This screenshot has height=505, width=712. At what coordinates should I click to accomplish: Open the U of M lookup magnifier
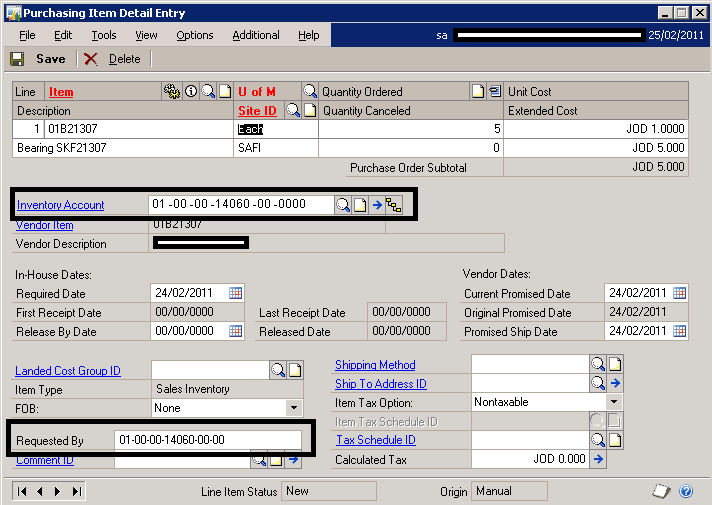pyautogui.click(x=310, y=91)
